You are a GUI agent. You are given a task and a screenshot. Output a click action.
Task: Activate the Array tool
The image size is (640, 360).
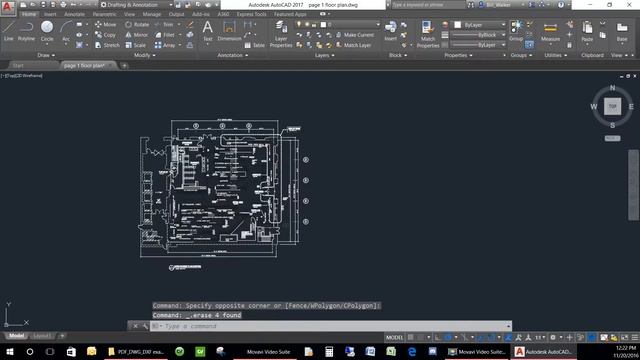(165, 45)
